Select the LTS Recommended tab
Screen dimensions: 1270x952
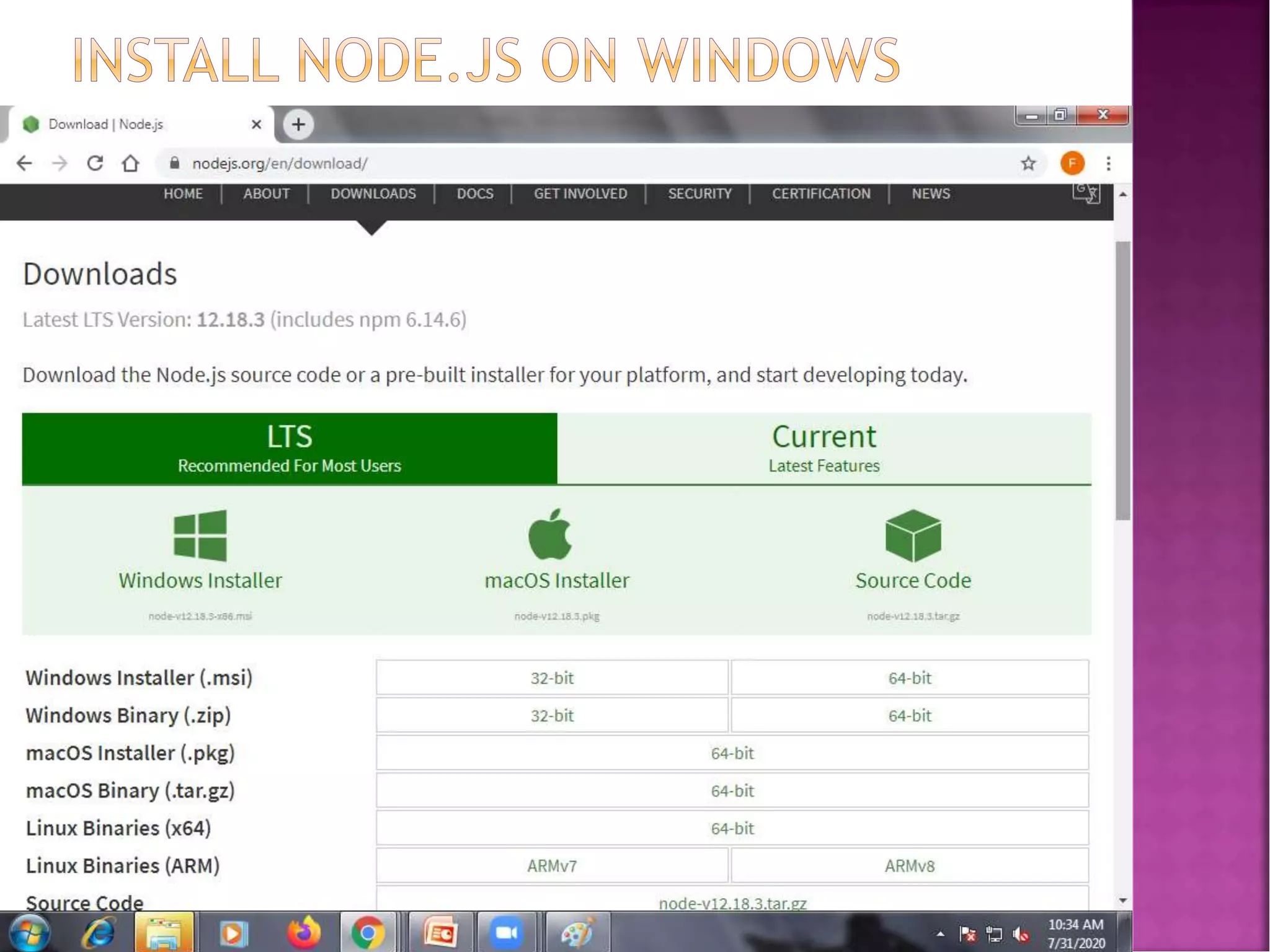click(289, 448)
